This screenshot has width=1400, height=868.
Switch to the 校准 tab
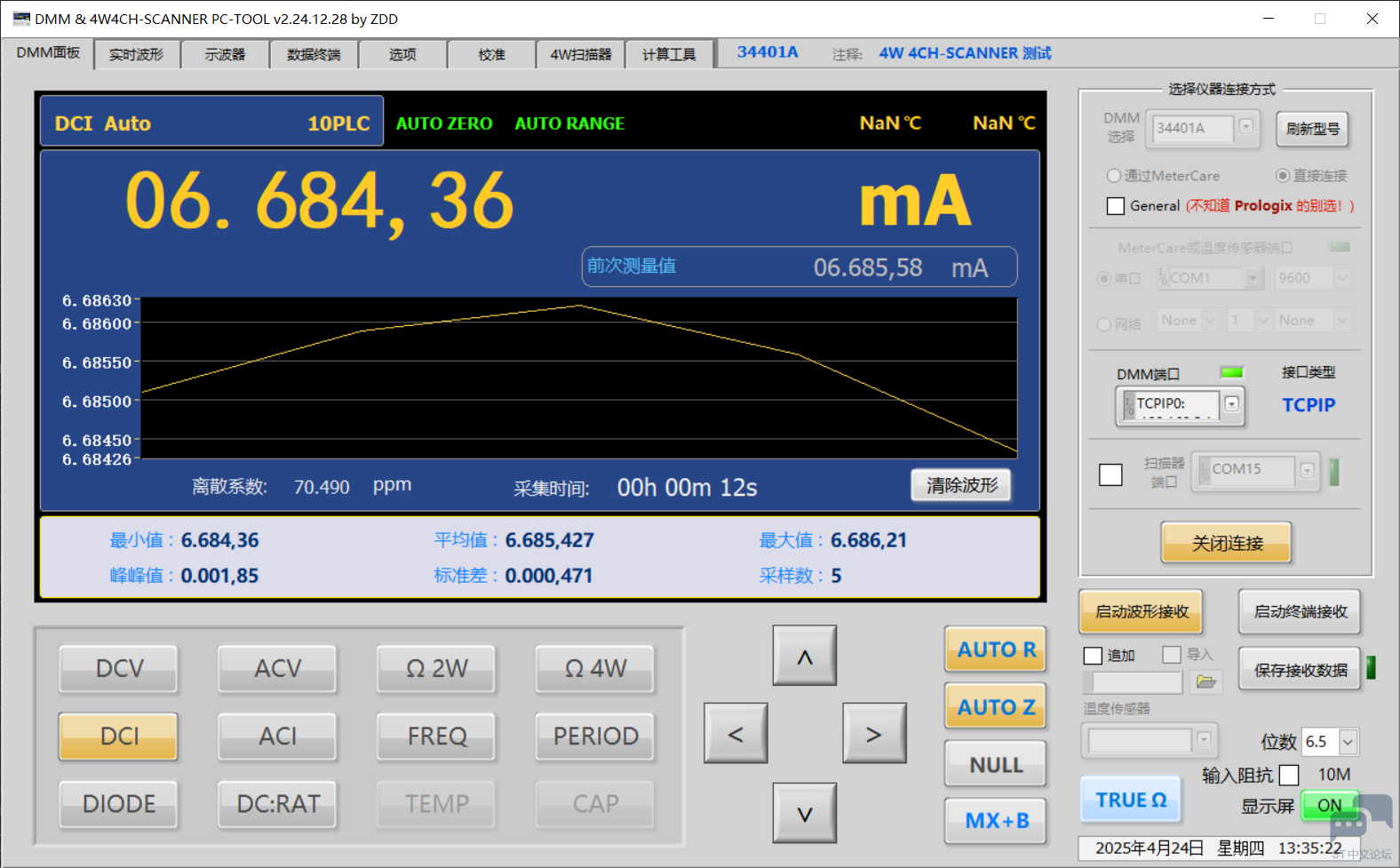[x=491, y=54]
